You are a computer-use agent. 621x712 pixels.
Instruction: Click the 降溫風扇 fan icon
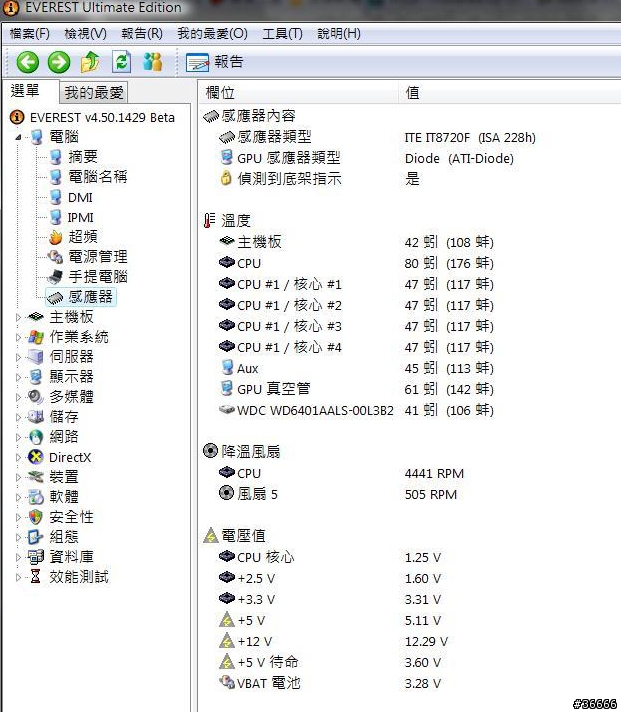click(210, 451)
